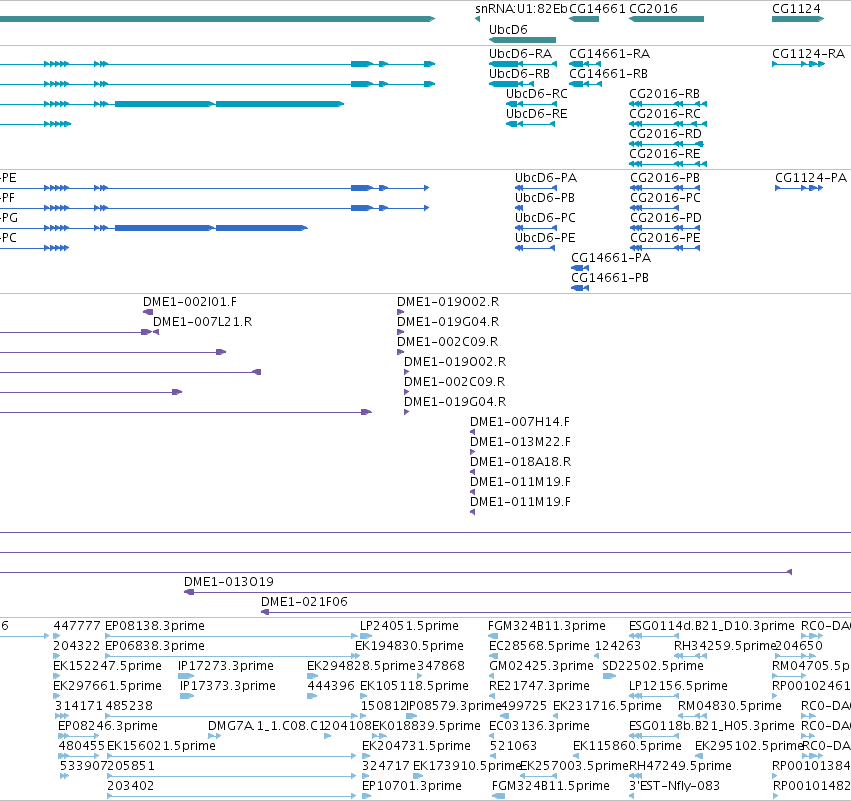Open the DME1-007H14.F label

tap(520, 422)
